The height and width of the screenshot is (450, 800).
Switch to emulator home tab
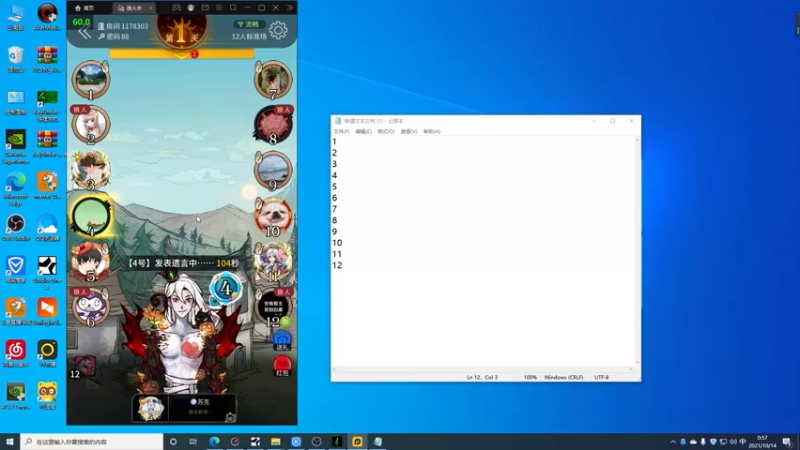(x=85, y=8)
